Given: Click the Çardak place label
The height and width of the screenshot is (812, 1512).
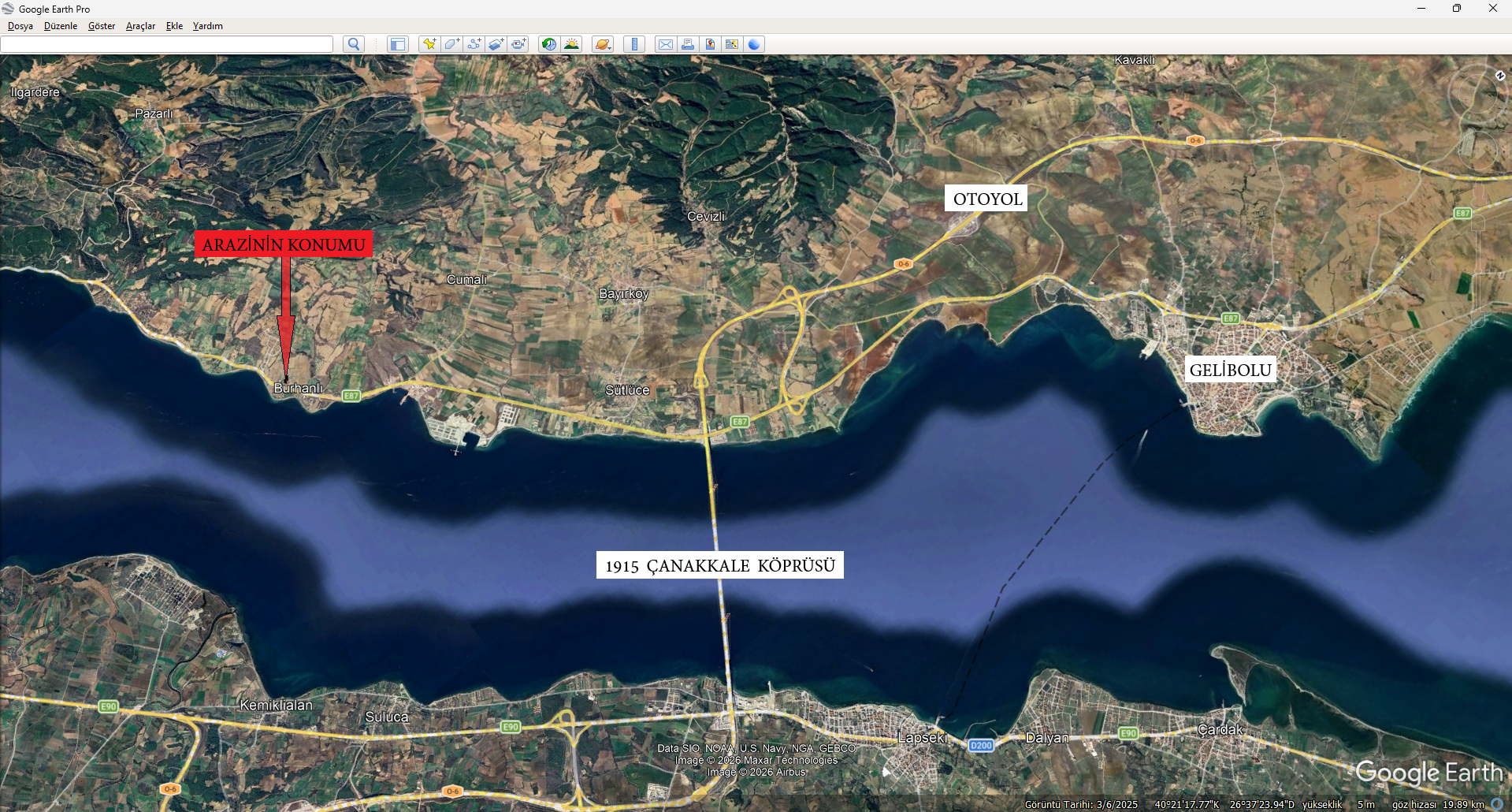Looking at the screenshot, I should point(1220,730).
